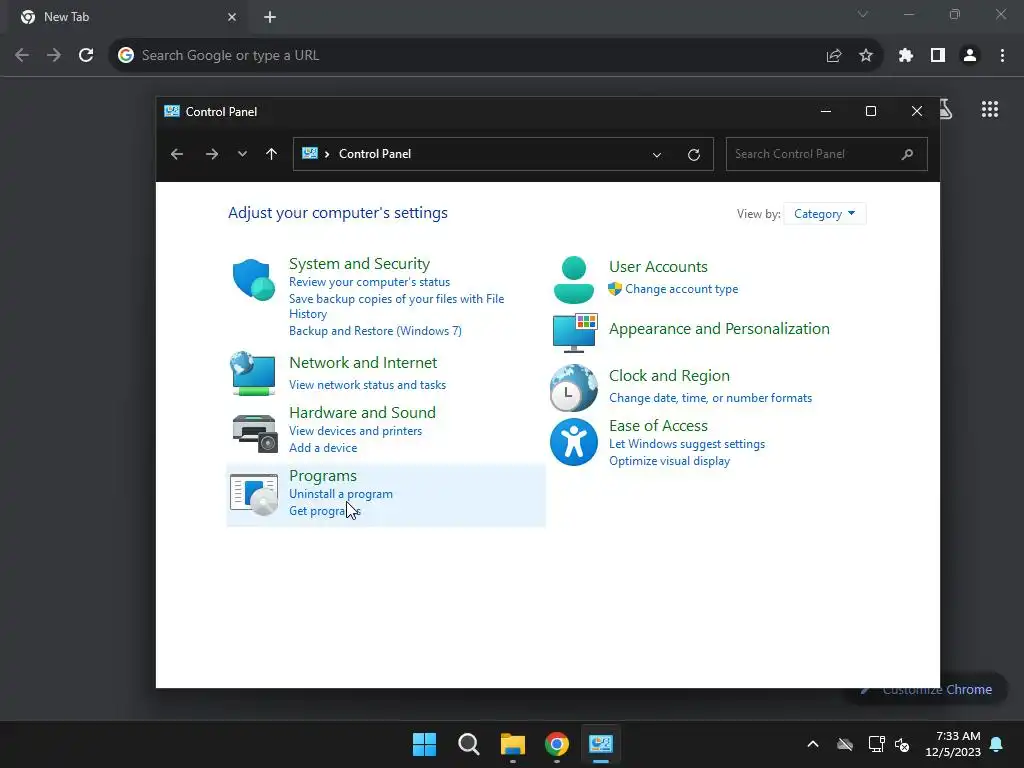Open the Chrome three-dot menu
Image resolution: width=1024 pixels, height=768 pixels.
tap(1002, 56)
